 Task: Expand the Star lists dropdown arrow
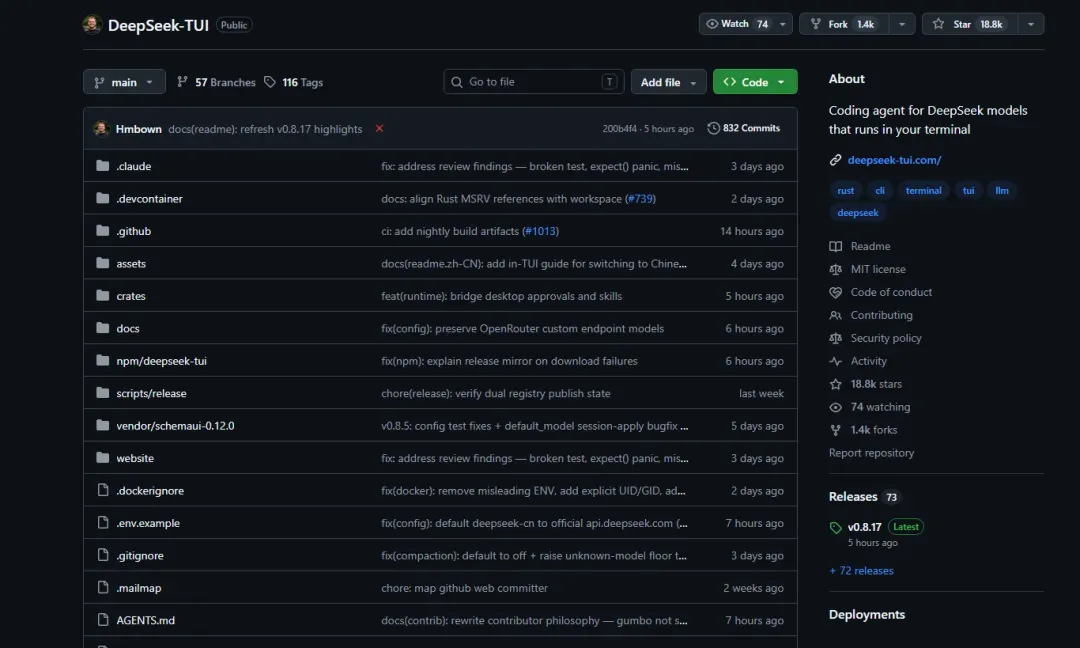[x=1030, y=24]
